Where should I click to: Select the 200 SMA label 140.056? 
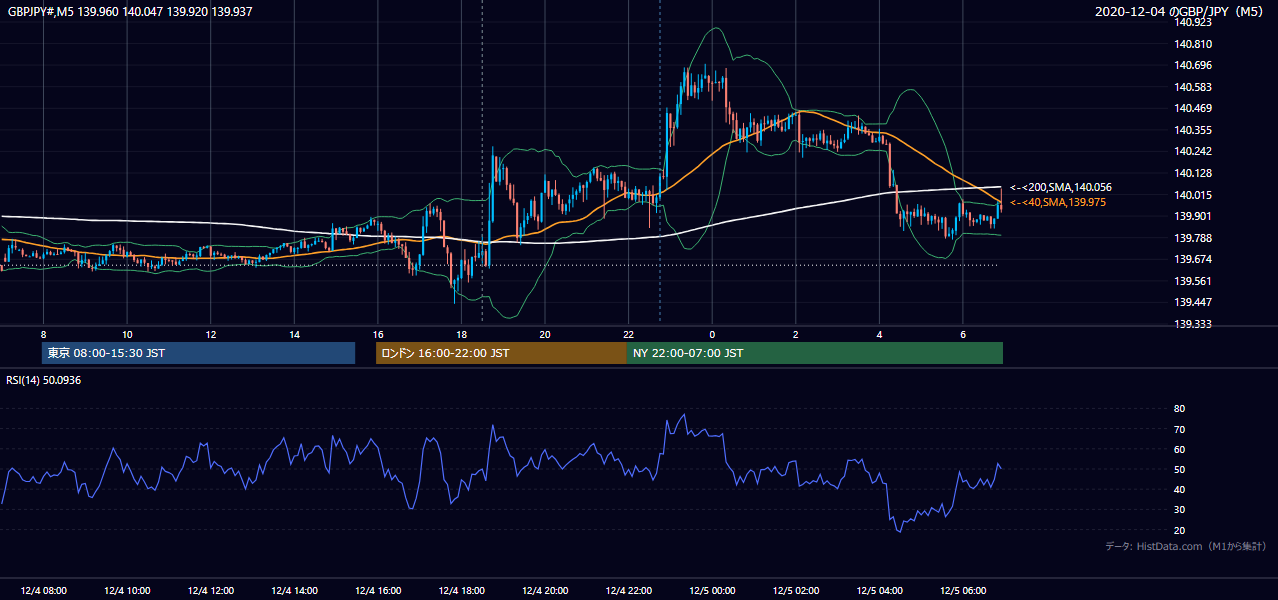tap(1061, 187)
